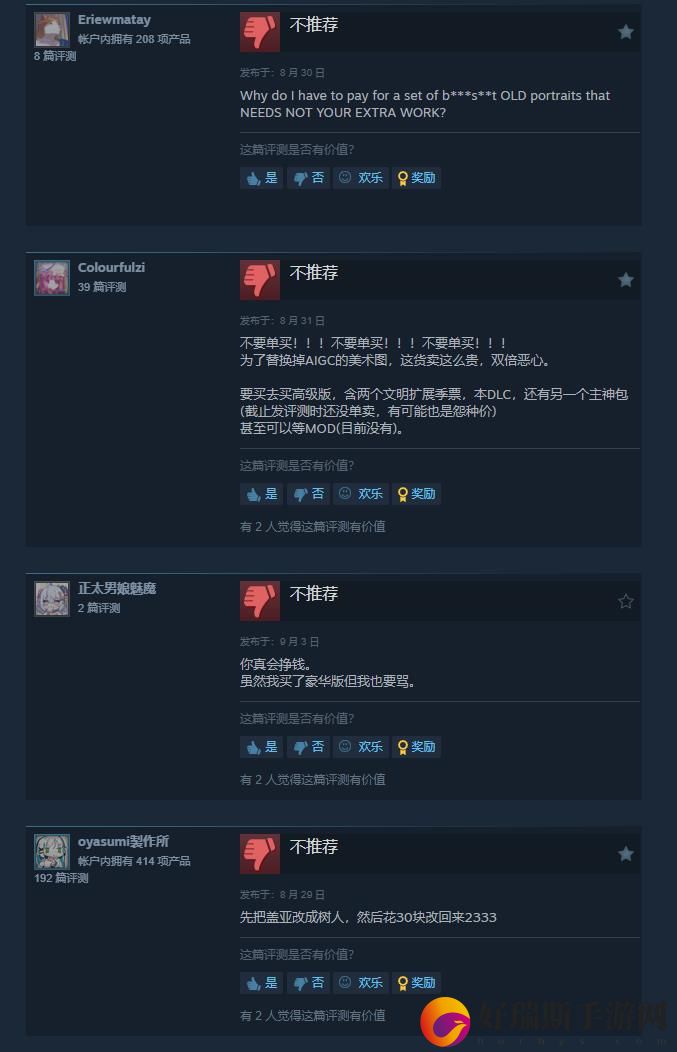Vote 否 (no) on Colourfulzi's review
The image size is (677, 1052).
tap(309, 494)
